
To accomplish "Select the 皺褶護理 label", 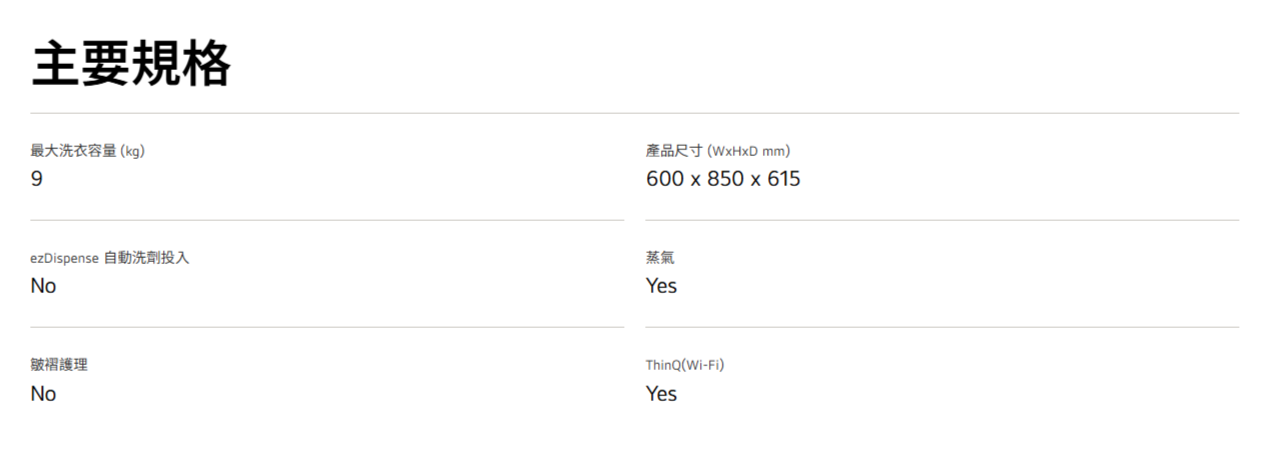I will [59, 365].
